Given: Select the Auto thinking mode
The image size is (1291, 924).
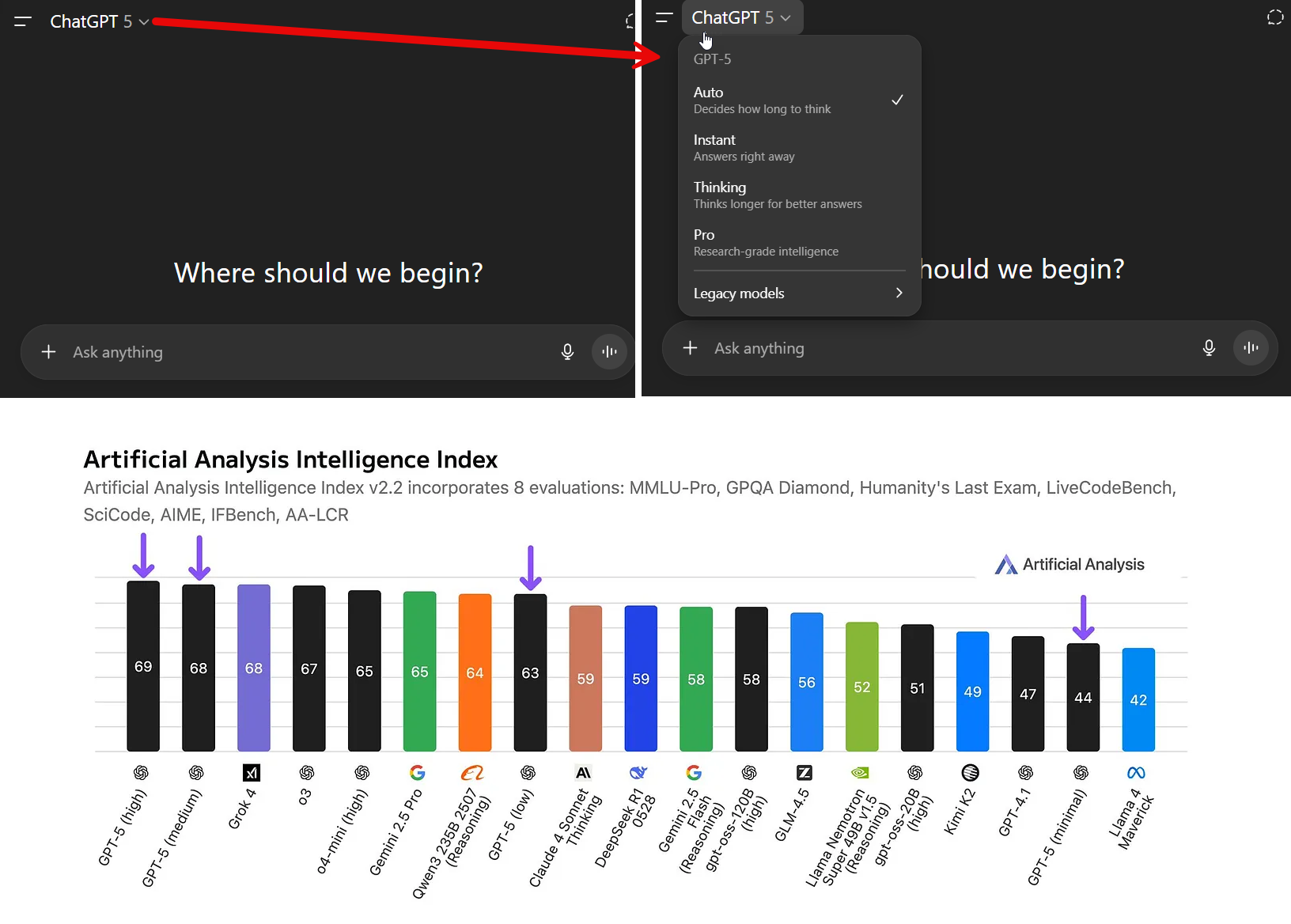Looking at the screenshot, I should [x=799, y=100].
